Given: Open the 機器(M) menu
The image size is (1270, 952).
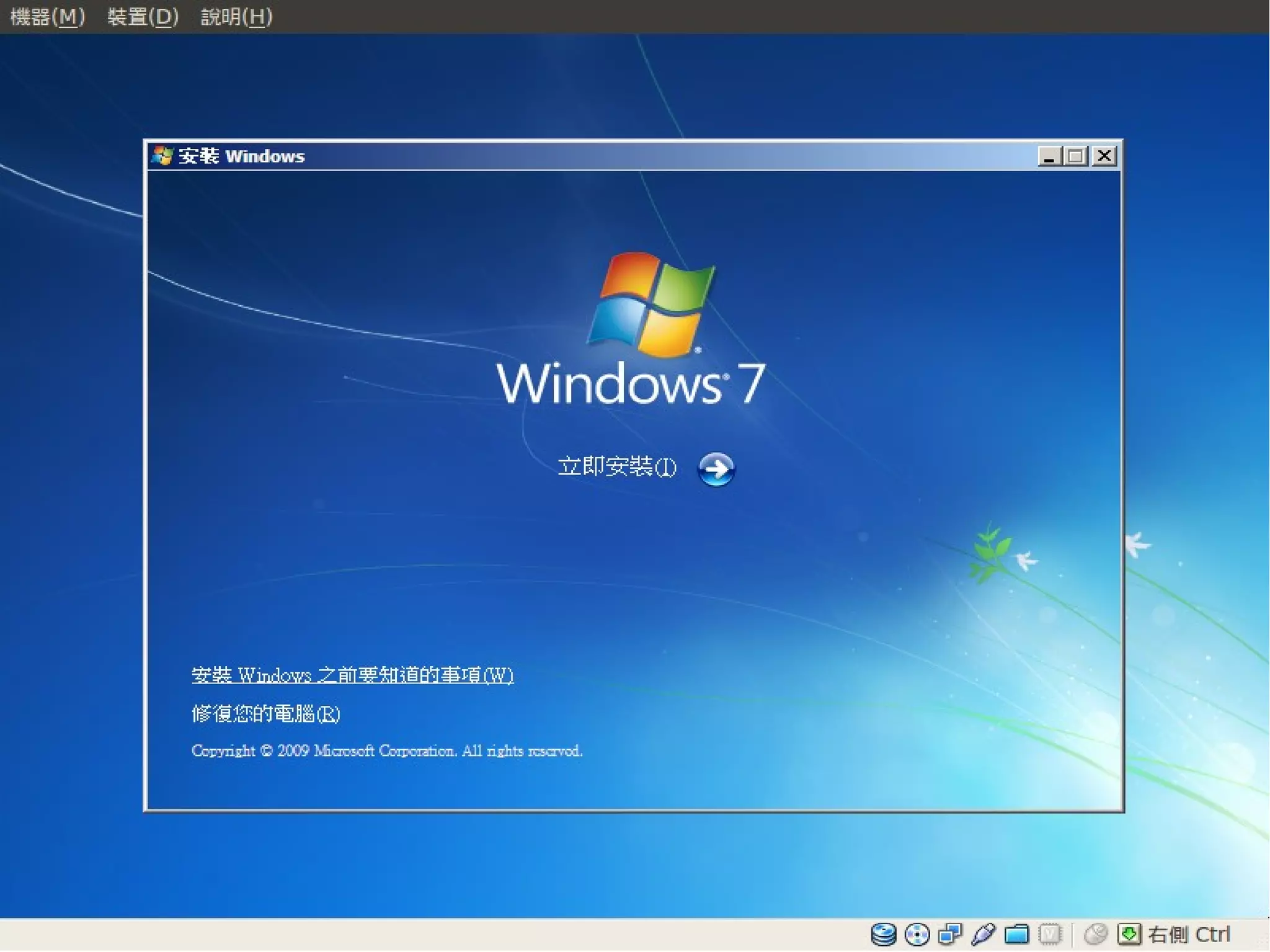Looking at the screenshot, I should pos(48,17).
